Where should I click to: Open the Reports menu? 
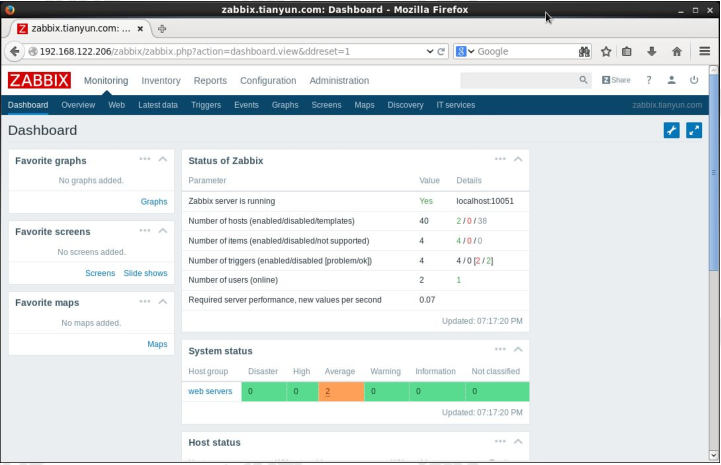tap(210, 80)
